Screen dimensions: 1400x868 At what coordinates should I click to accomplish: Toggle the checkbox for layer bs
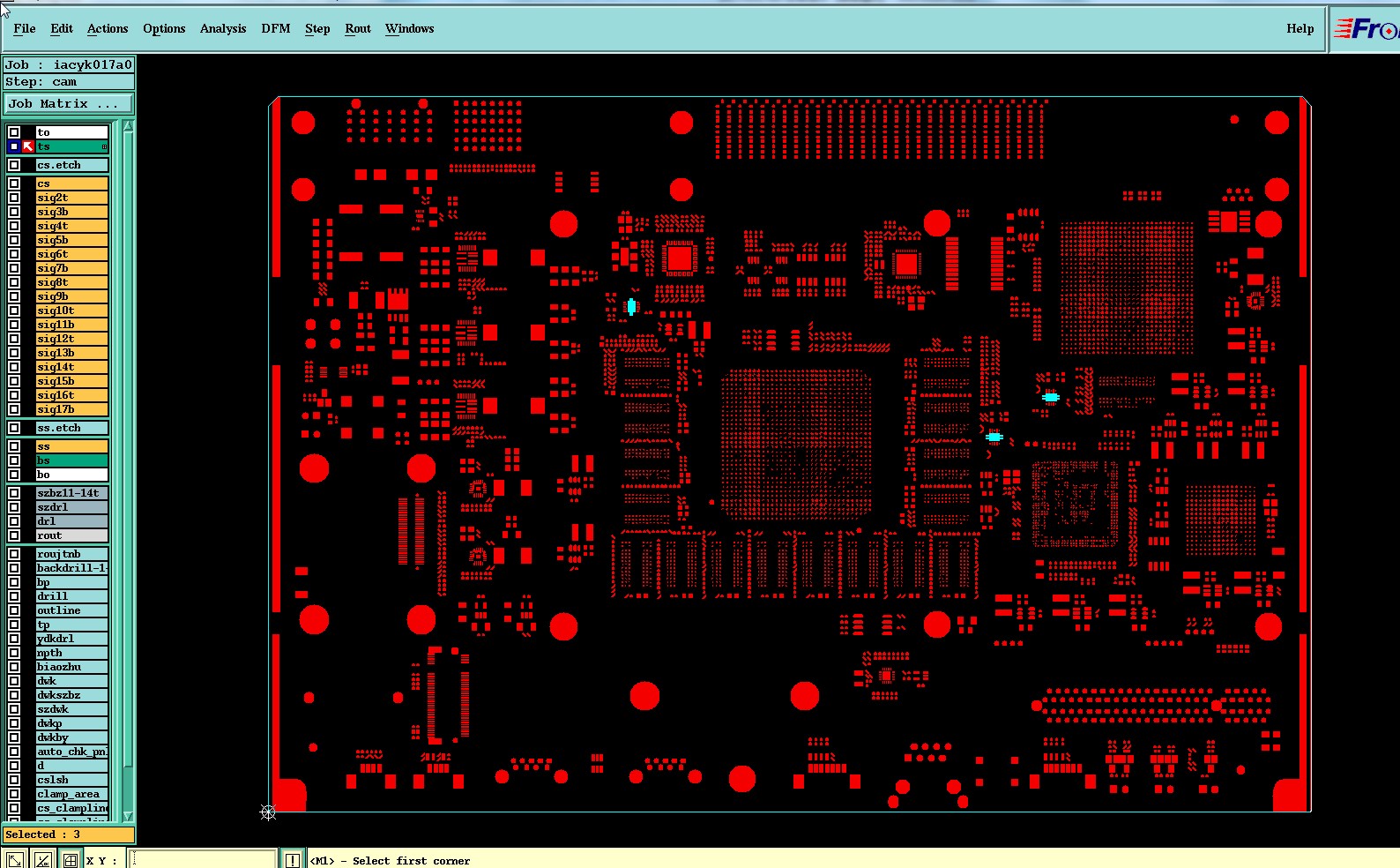pyautogui.click(x=14, y=460)
